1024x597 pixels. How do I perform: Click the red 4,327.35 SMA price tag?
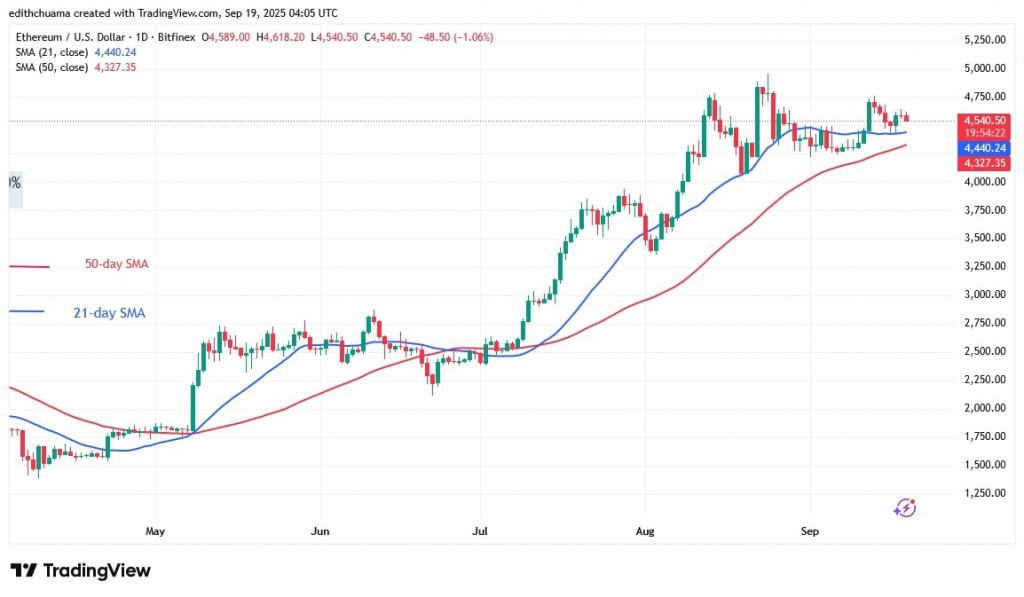coord(985,161)
